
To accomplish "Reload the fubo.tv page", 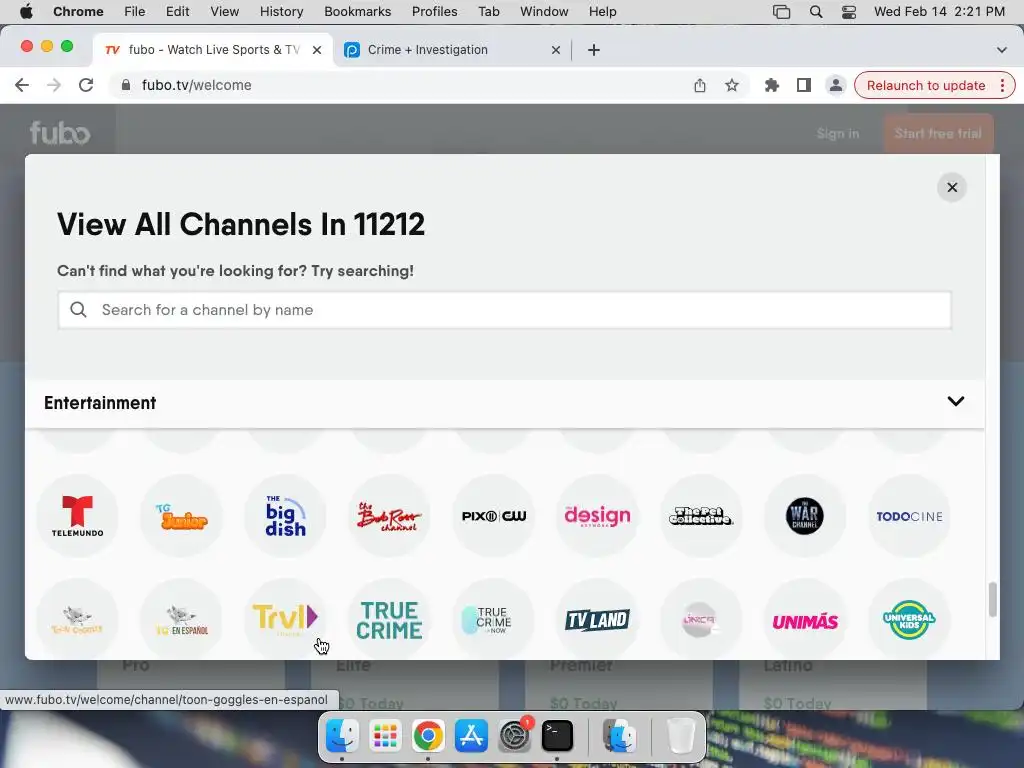I will 86,85.
